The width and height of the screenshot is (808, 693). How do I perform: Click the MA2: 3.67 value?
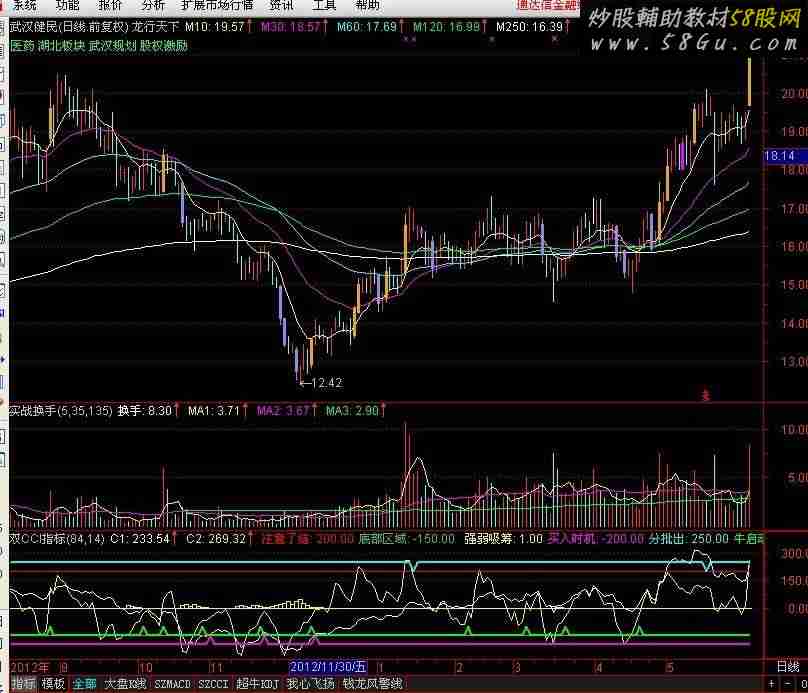point(283,411)
